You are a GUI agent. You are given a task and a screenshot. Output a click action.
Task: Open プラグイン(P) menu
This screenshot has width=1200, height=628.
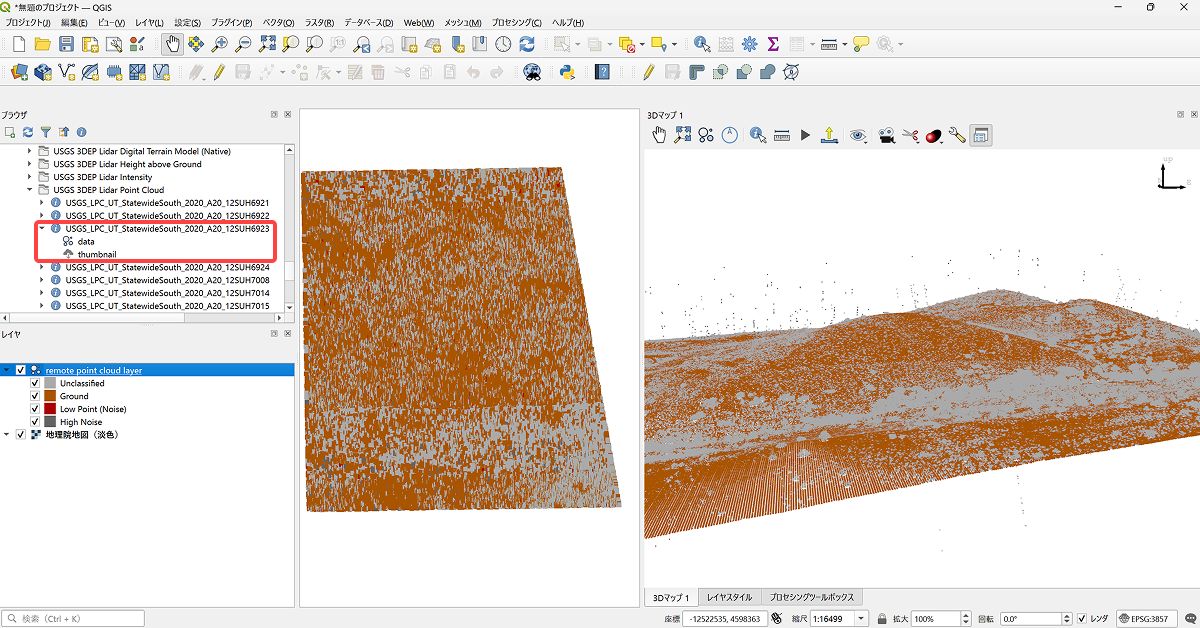[x=233, y=22]
